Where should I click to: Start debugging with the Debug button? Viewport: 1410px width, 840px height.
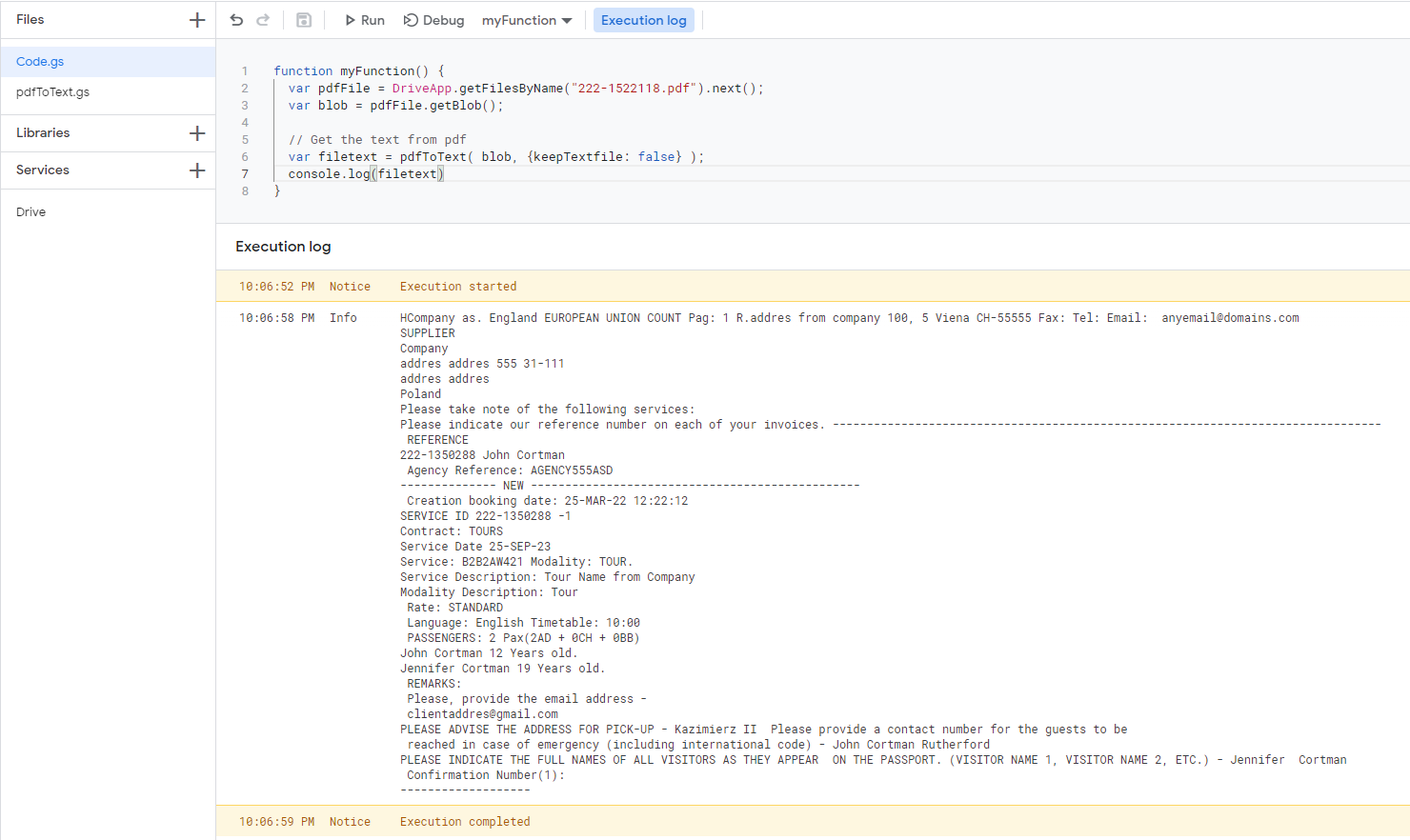(433, 20)
